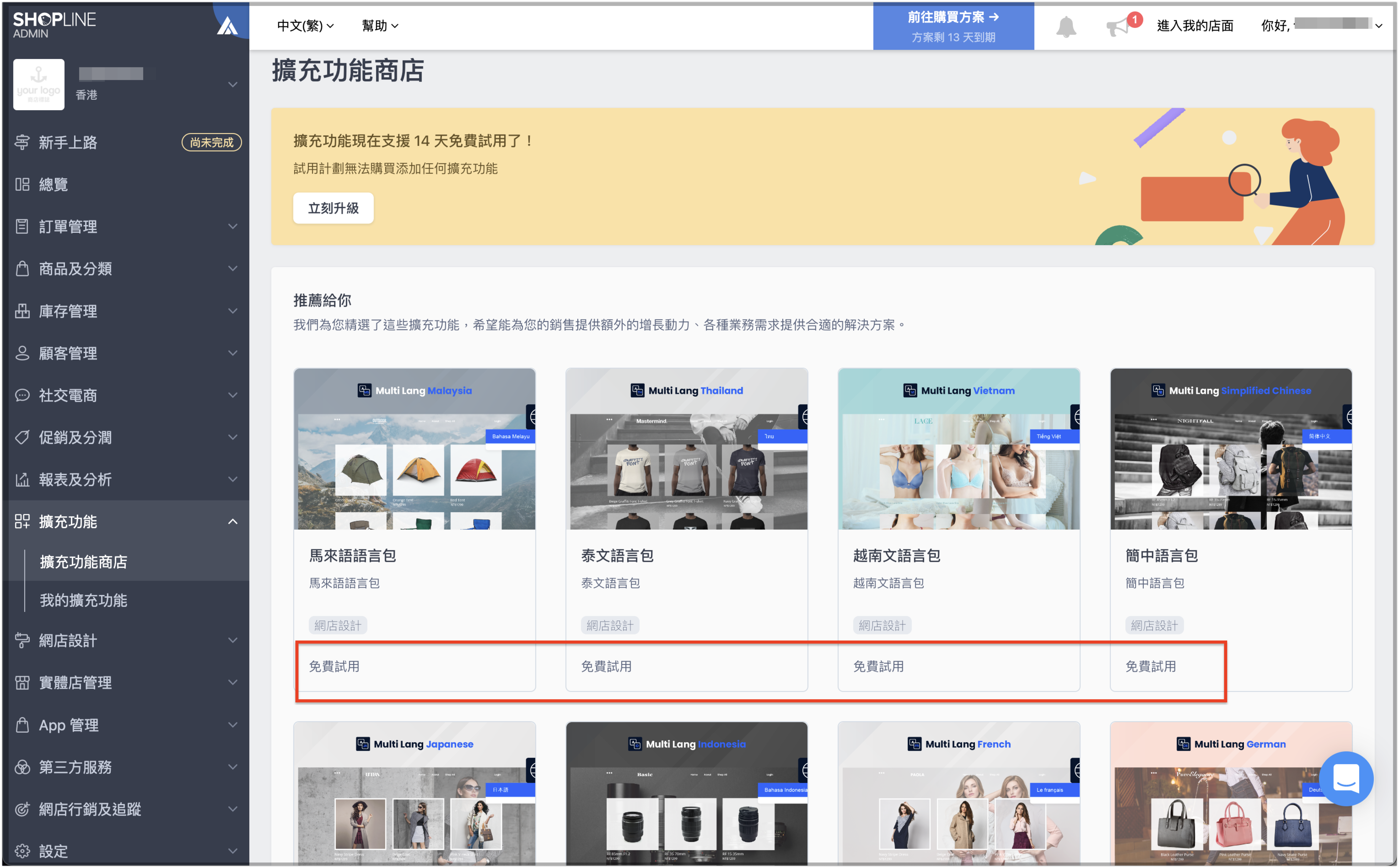Expand the 報表及分析 menu chevron
Image resolution: width=1399 pixels, height=868 pixels.
(x=233, y=479)
